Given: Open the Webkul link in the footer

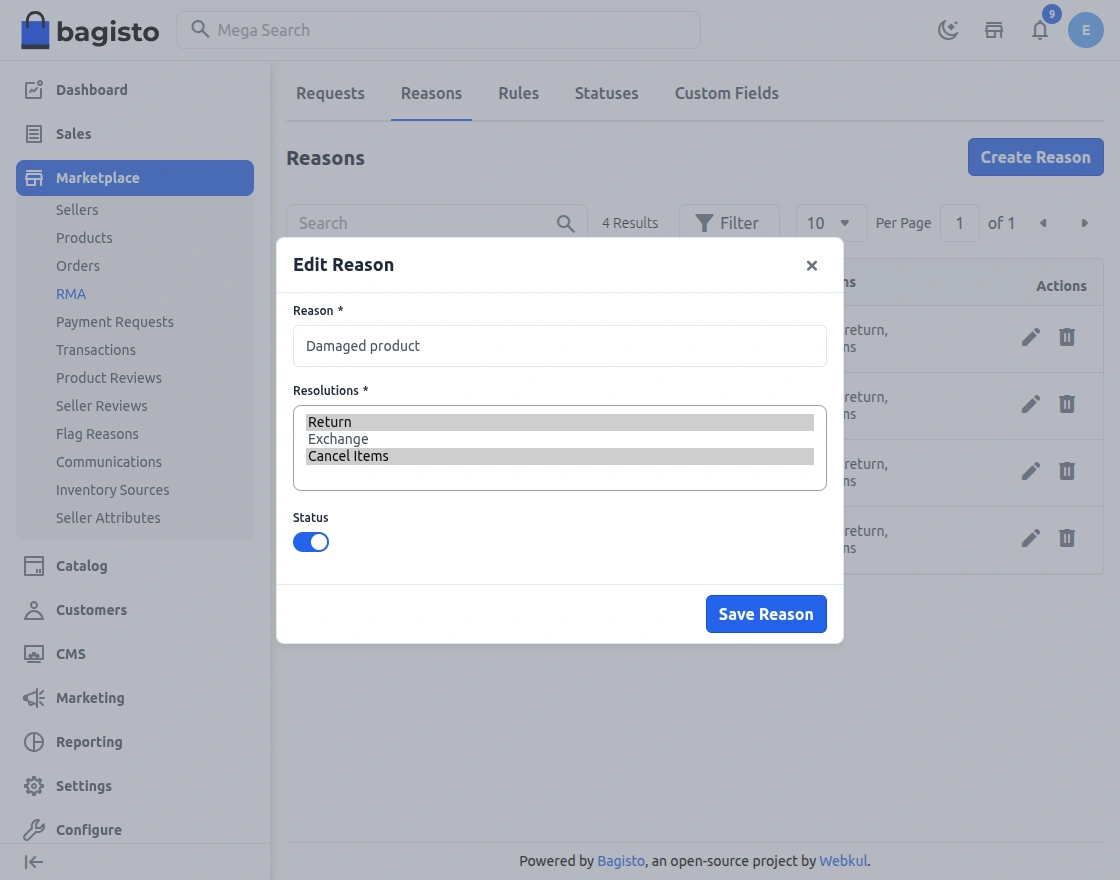Looking at the screenshot, I should (x=843, y=861).
